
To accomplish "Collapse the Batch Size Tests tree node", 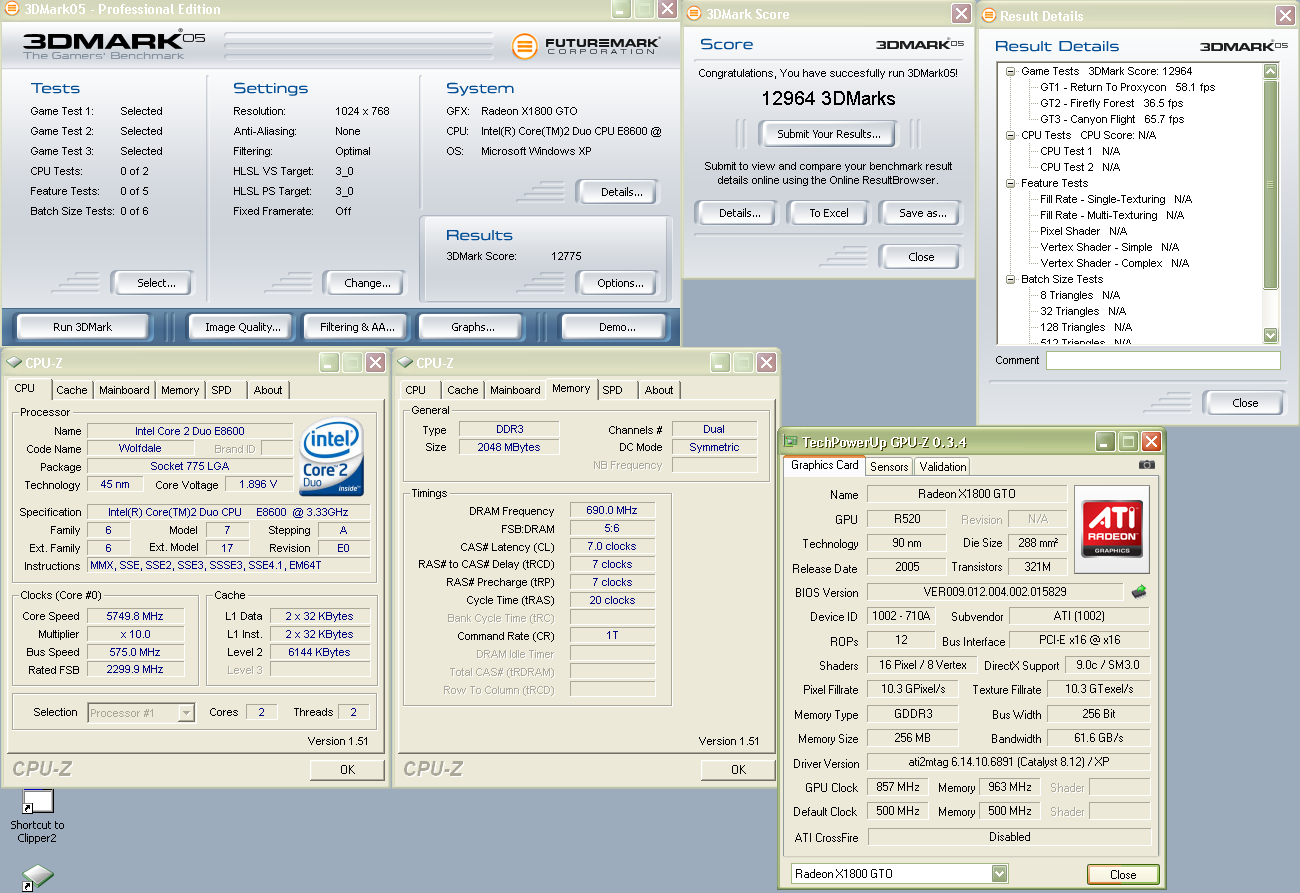I will pyautogui.click(x=1012, y=279).
